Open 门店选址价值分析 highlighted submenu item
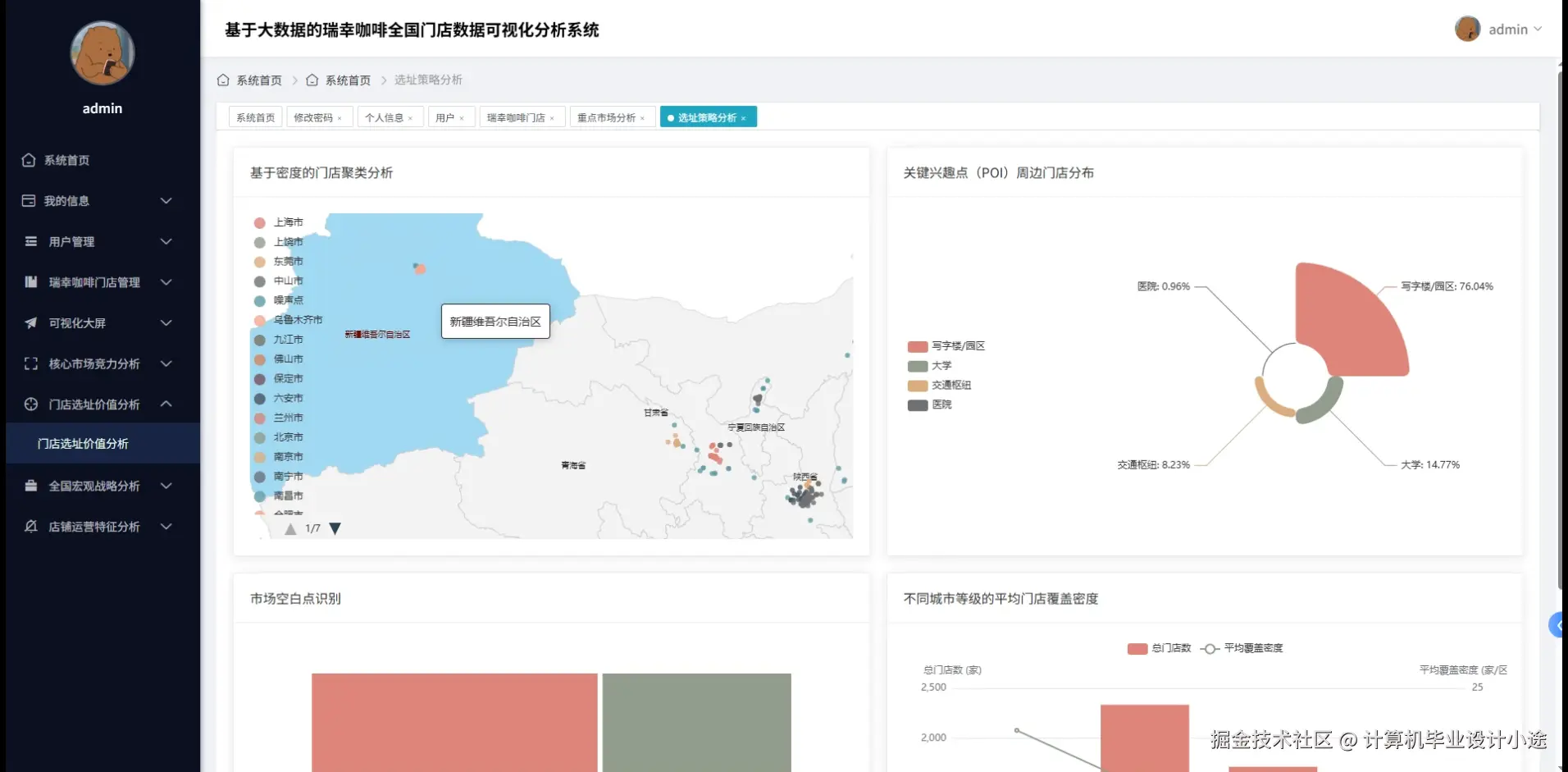1568x772 pixels. (103, 443)
